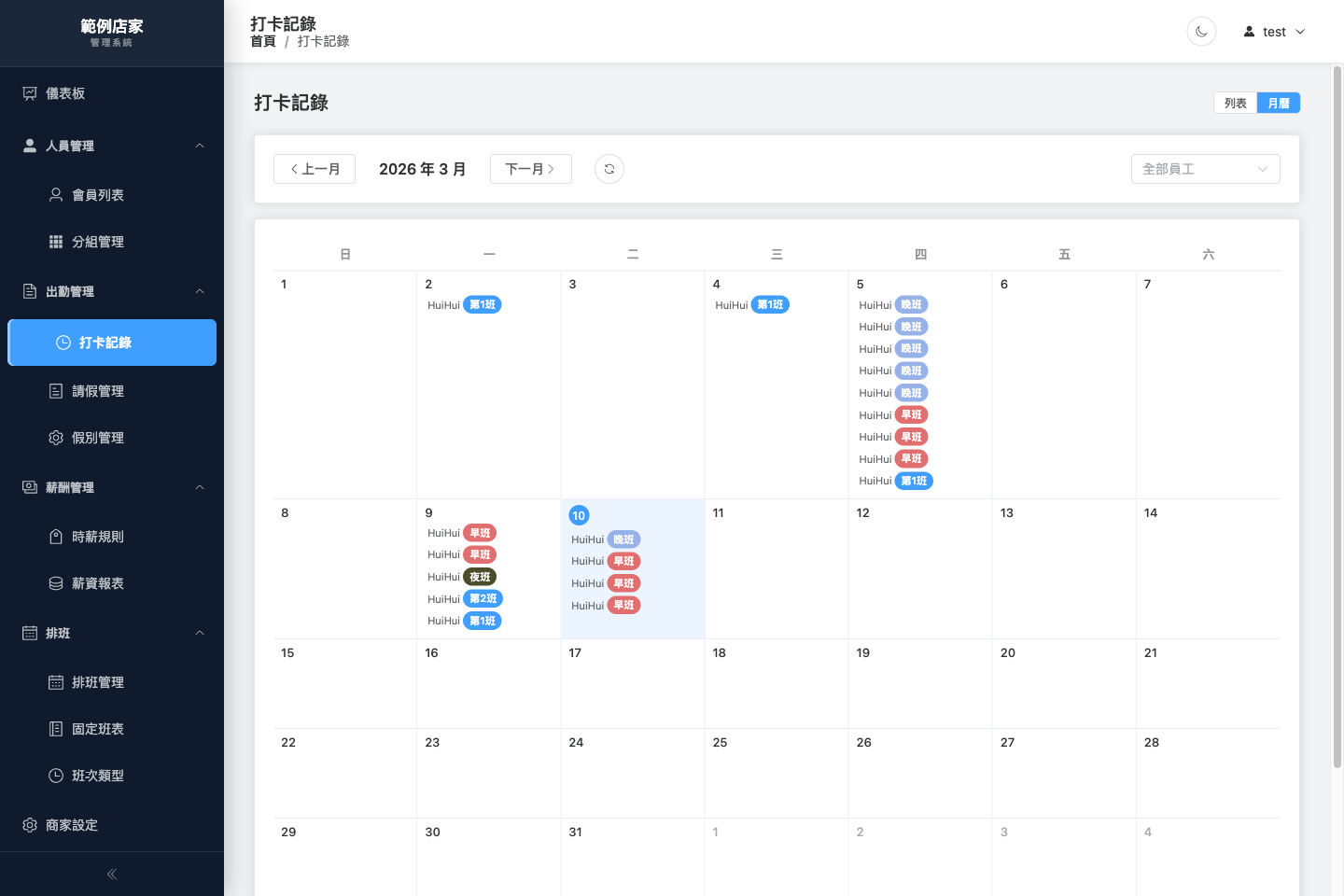Image resolution: width=1344 pixels, height=896 pixels.
Task: Advance to next month with 下一月
Action: click(x=530, y=169)
